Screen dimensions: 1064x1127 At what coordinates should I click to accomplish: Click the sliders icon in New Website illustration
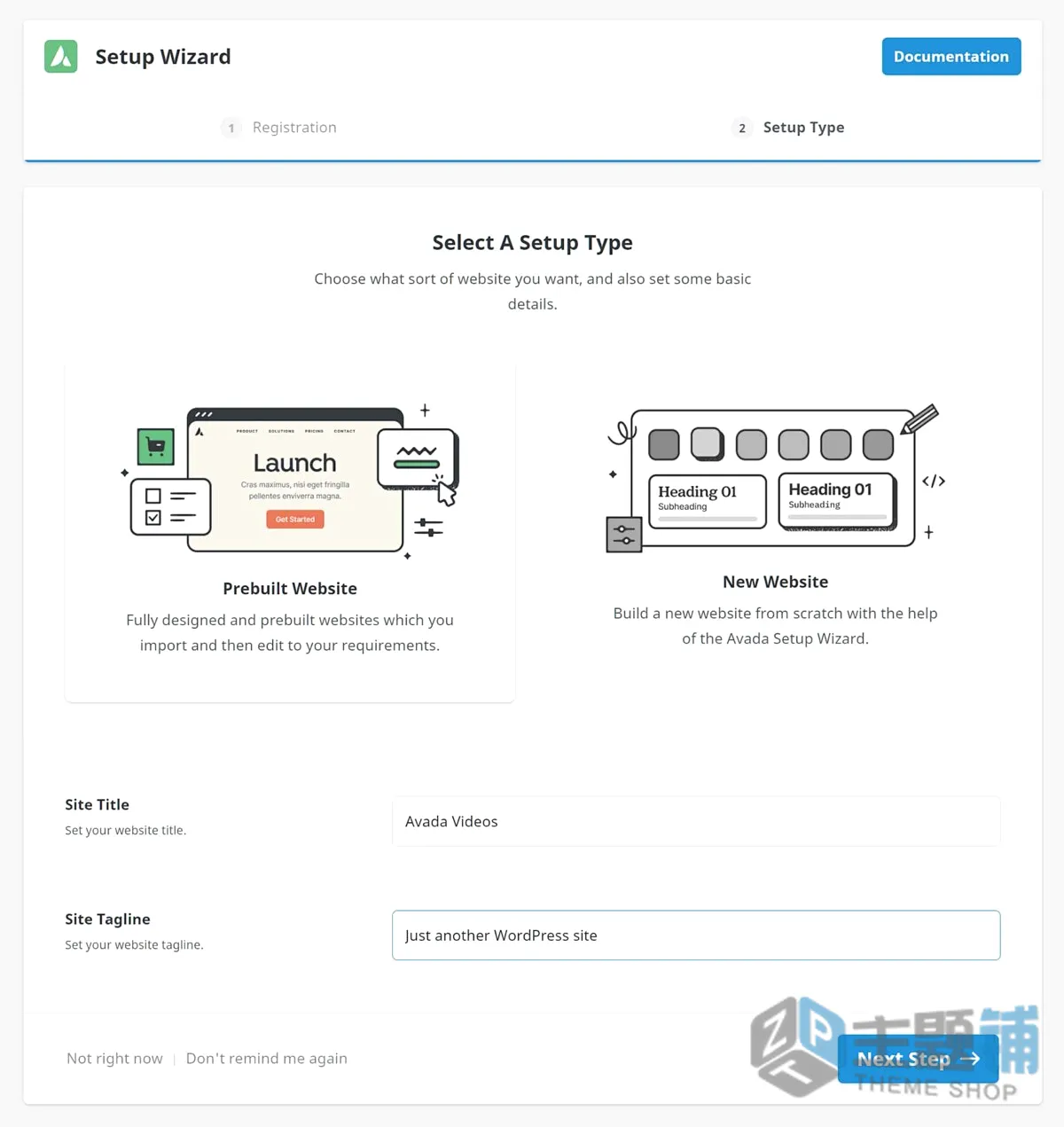624,535
